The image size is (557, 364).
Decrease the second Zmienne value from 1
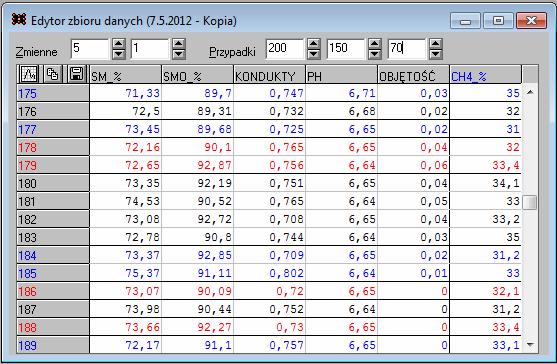(179, 54)
